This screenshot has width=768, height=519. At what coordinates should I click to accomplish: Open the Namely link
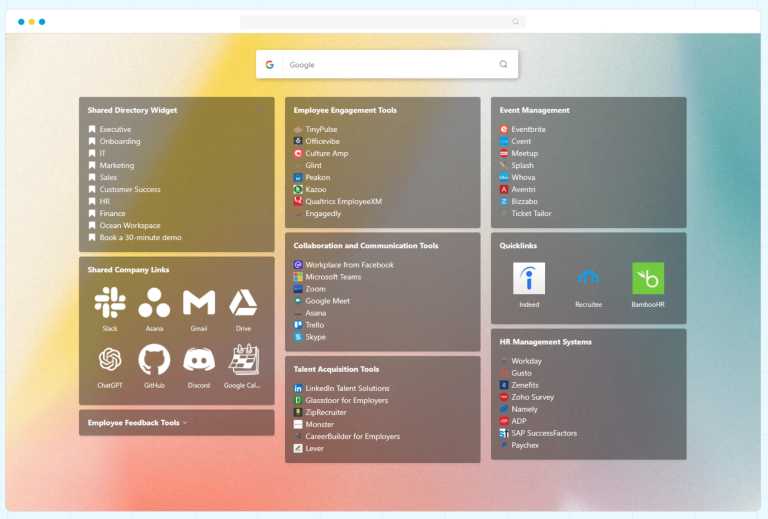pos(525,409)
